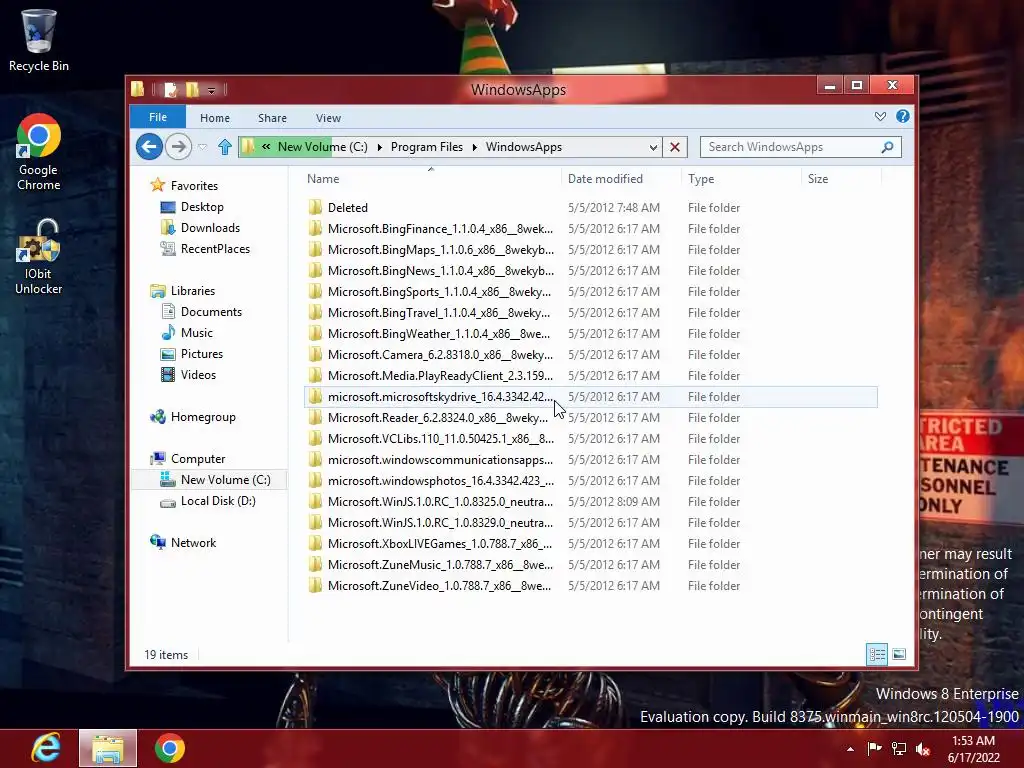The height and width of the screenshot is (768, 1024).
Task: Show hidden tray icons arrow
Action: pyautogui.click(x=850, y=749)
